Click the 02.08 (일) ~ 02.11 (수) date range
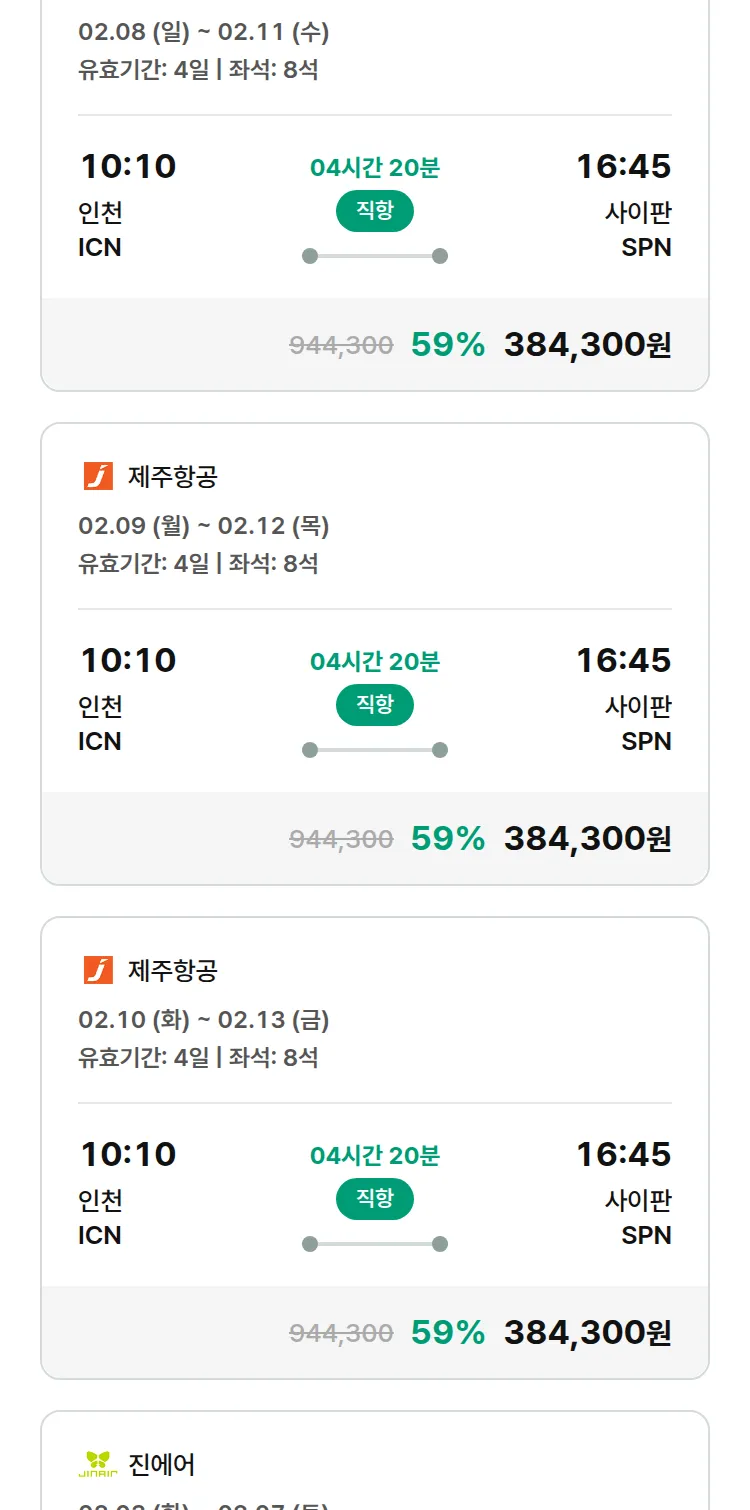 pyautogui.click(x=204, y=32)
